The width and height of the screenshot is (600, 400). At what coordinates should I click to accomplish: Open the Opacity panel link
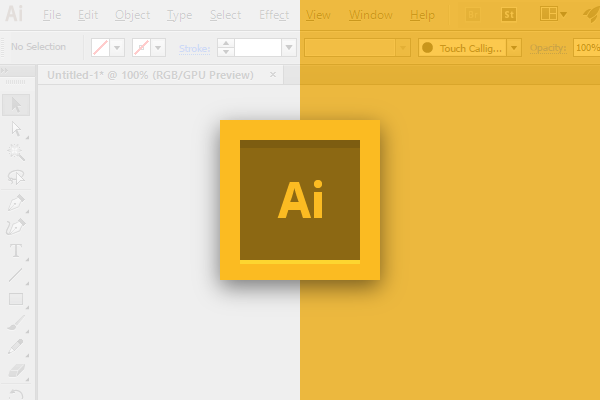(548, 48)
